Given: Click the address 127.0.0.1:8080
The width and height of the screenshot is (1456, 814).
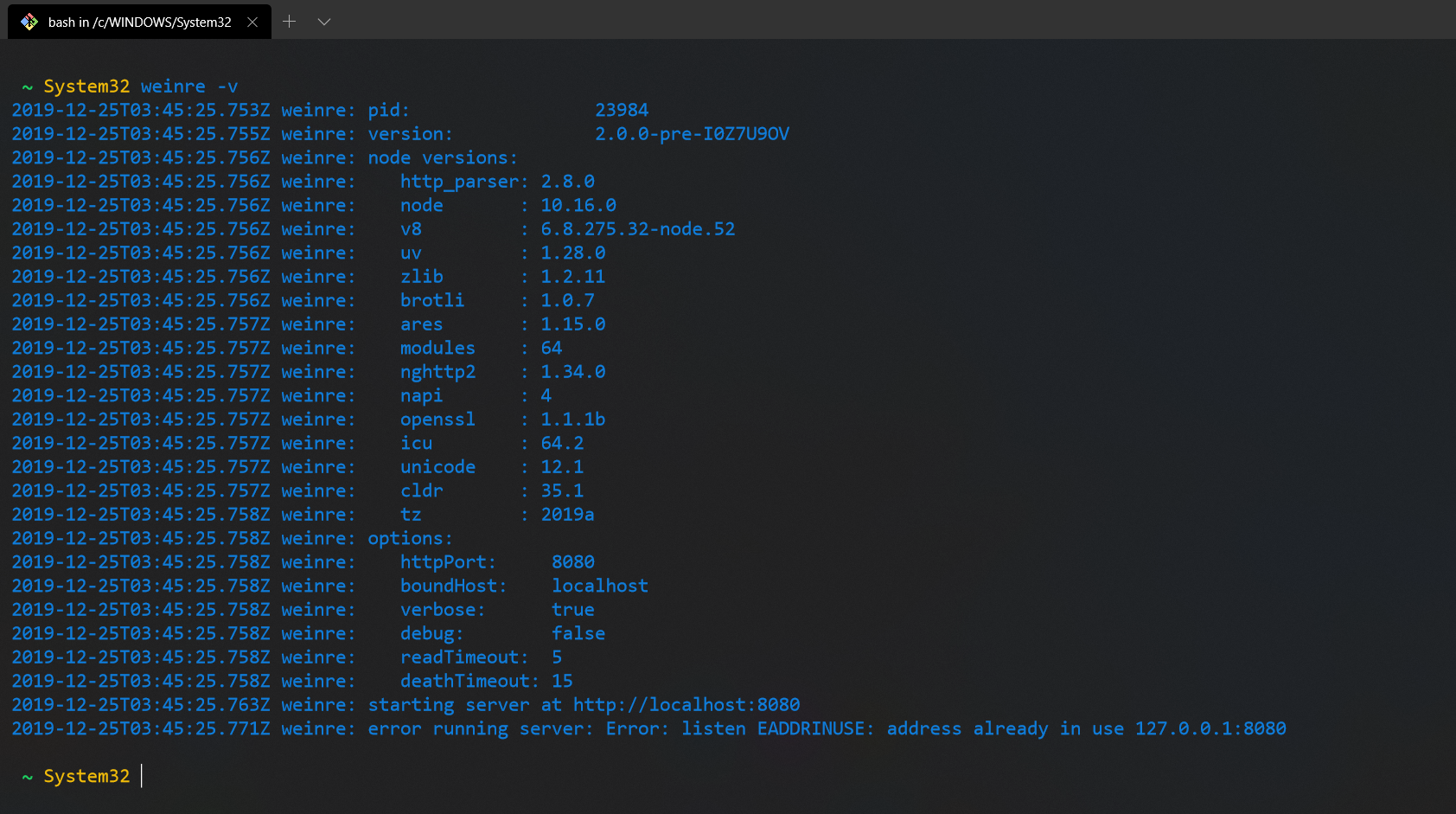Looking at the screenshot, I should [1210, 728].
